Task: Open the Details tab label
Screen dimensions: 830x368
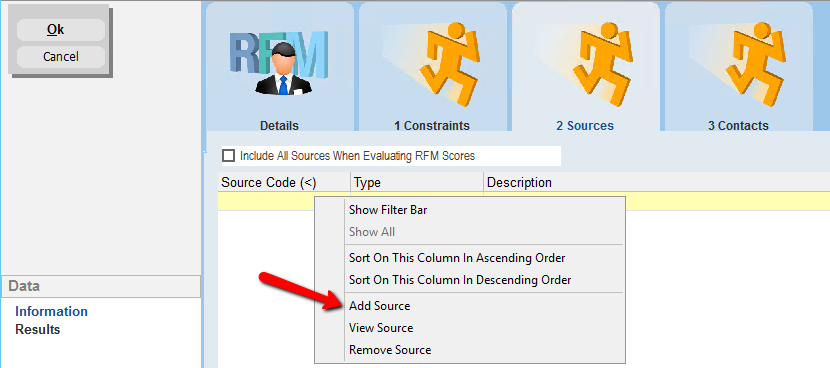Action: [279, 126]
